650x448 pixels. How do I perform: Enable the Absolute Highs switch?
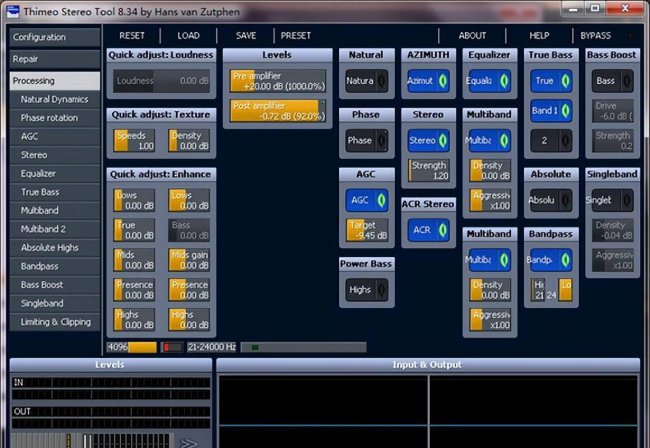click(551, 200)
